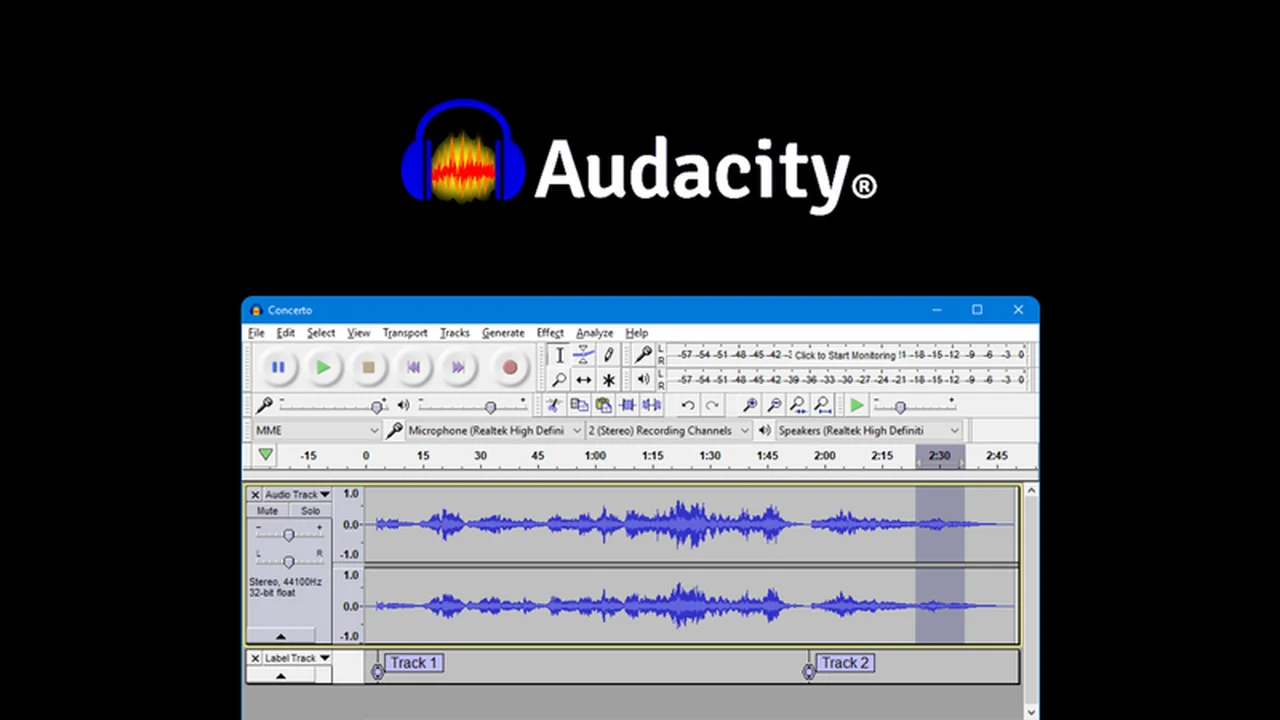Trim audio outside the selection
Screen dimensions: 1280x720
pos(627,405)
